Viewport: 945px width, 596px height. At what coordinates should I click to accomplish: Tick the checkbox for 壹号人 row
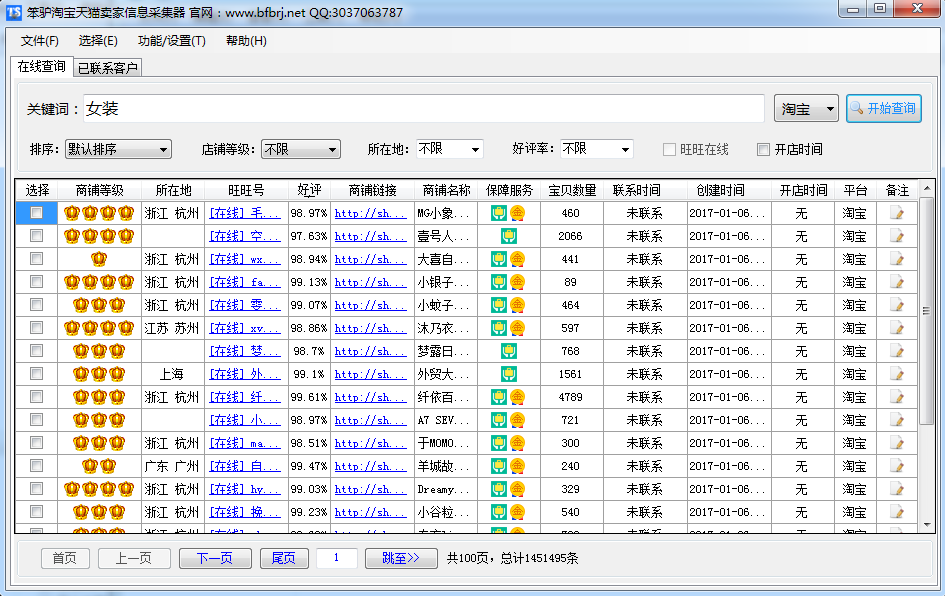[x=36, y=236]
